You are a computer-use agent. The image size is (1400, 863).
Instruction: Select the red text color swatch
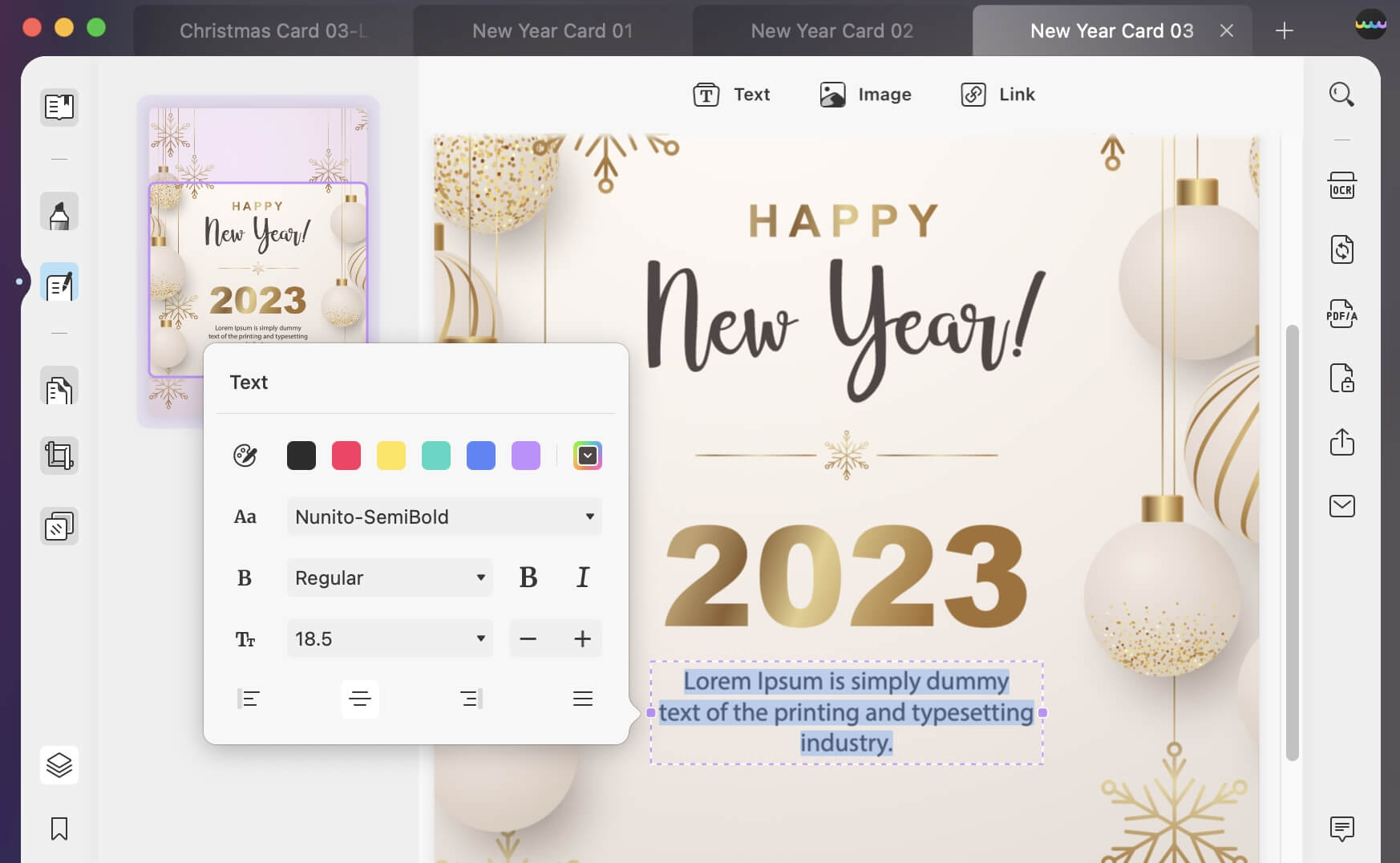coord(346,455)
